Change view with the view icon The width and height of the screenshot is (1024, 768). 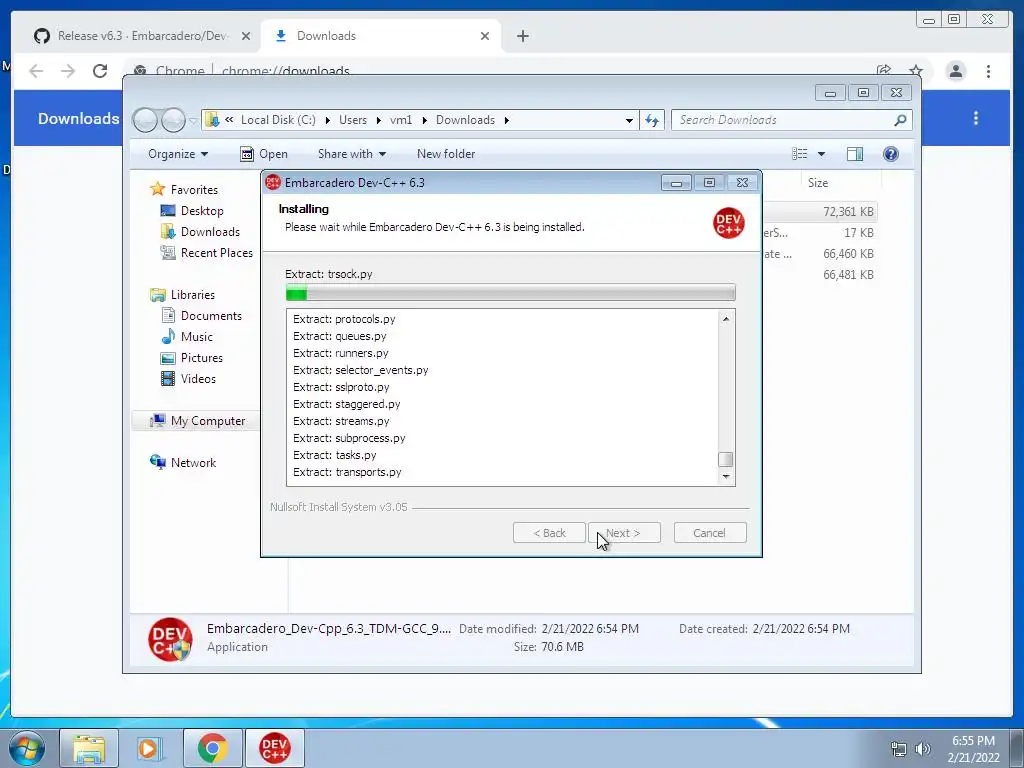click(799, 154)
